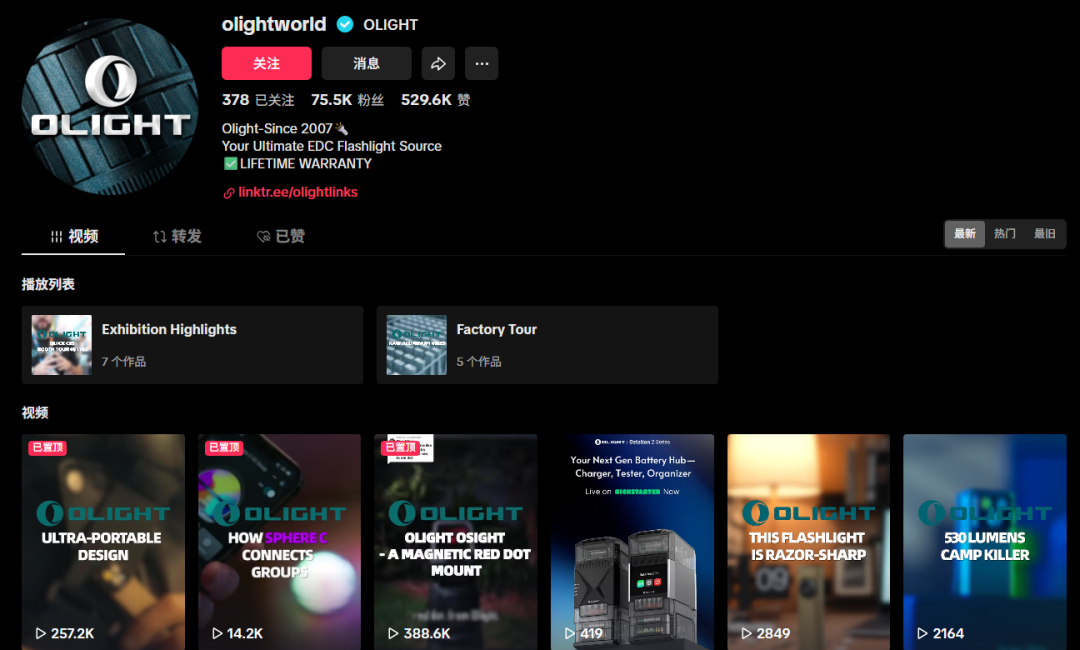The width and height of the screenshot is (1080, 650).
Task: Click the LIFETIME WARRANTY bio line
Action: pos(298,164)
